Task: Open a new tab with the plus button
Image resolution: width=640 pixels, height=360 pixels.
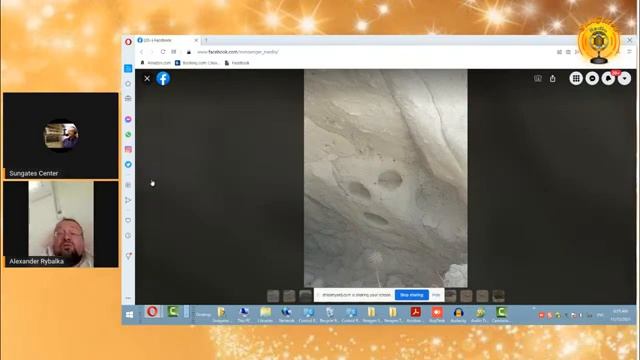Action: pos(206,40)
